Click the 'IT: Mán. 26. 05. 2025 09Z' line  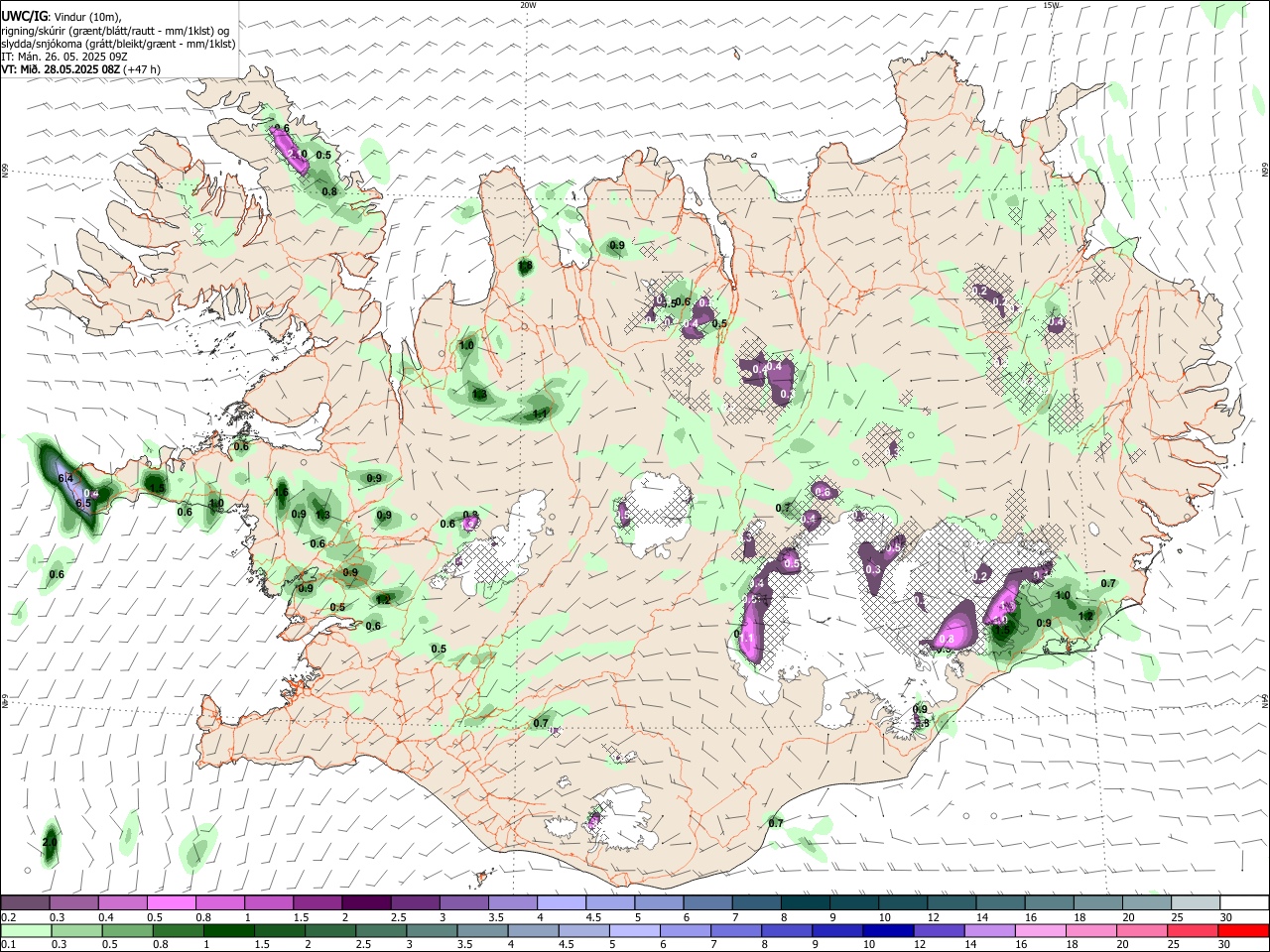tap(64, 57)
